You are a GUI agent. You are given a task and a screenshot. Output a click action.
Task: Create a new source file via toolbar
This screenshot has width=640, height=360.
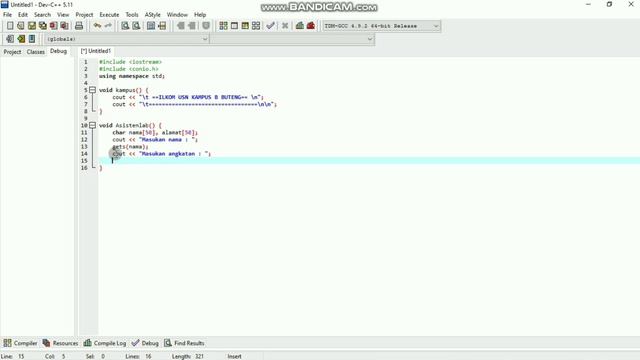10,26
